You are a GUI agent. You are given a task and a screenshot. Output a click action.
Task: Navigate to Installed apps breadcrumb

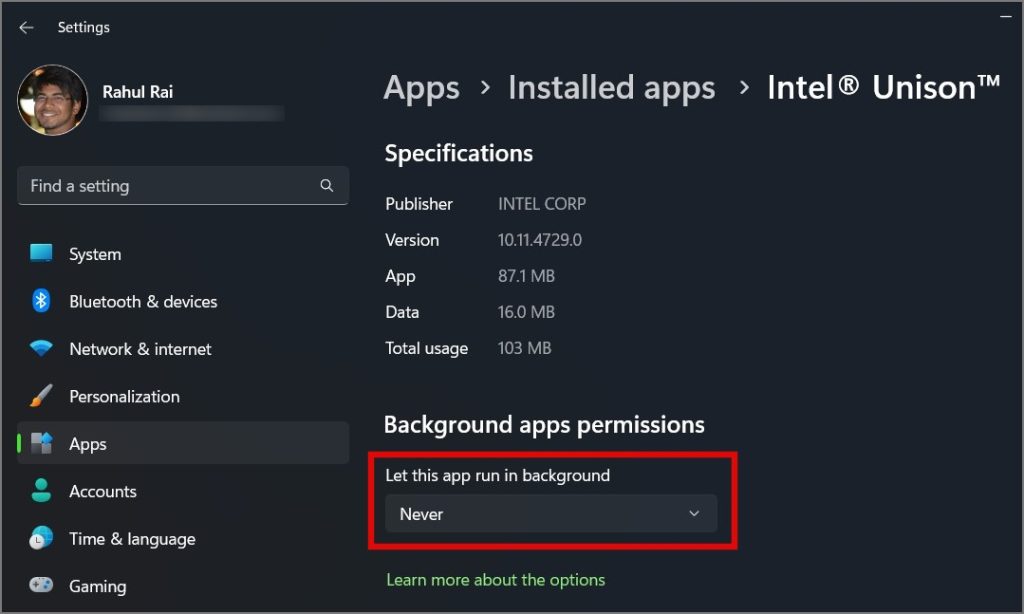point(612,88)
